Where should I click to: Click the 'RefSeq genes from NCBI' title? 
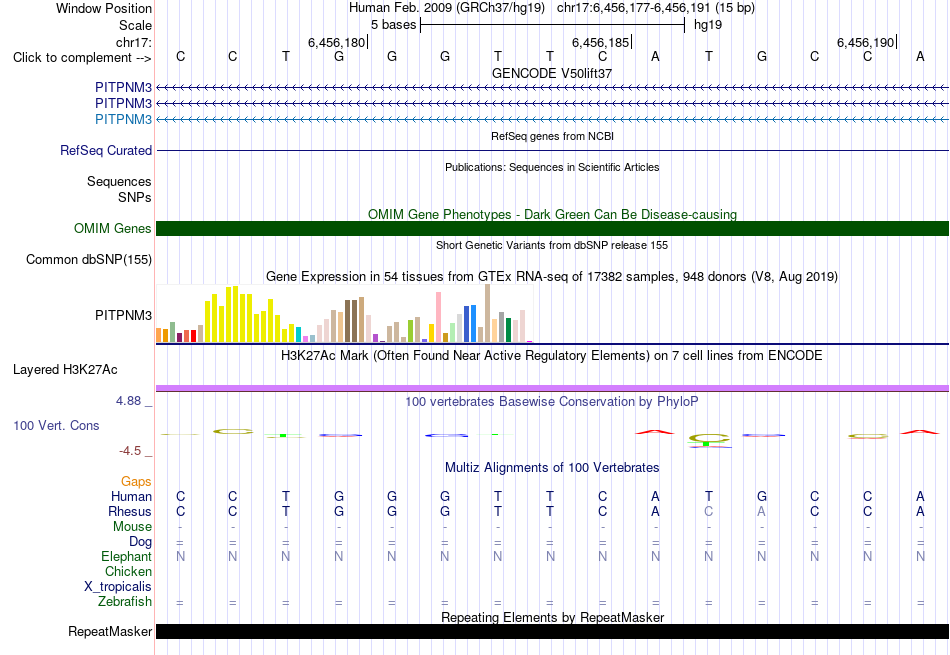click(x=552, y=136)
